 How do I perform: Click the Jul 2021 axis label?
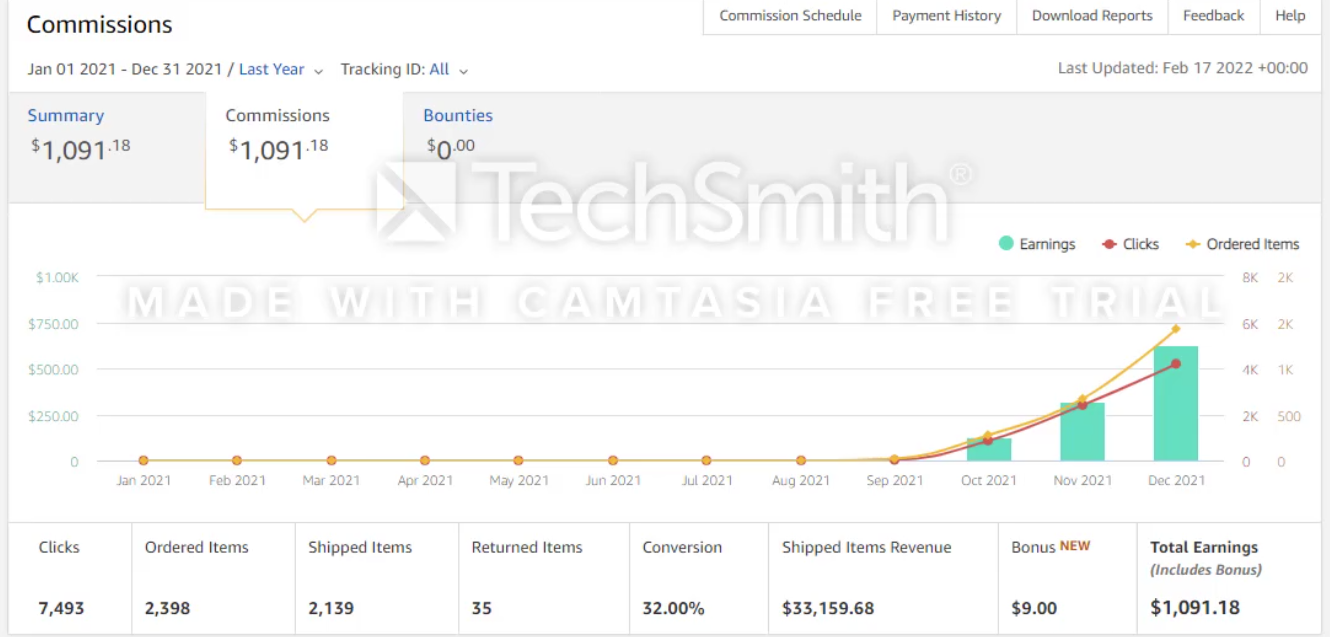707,480
